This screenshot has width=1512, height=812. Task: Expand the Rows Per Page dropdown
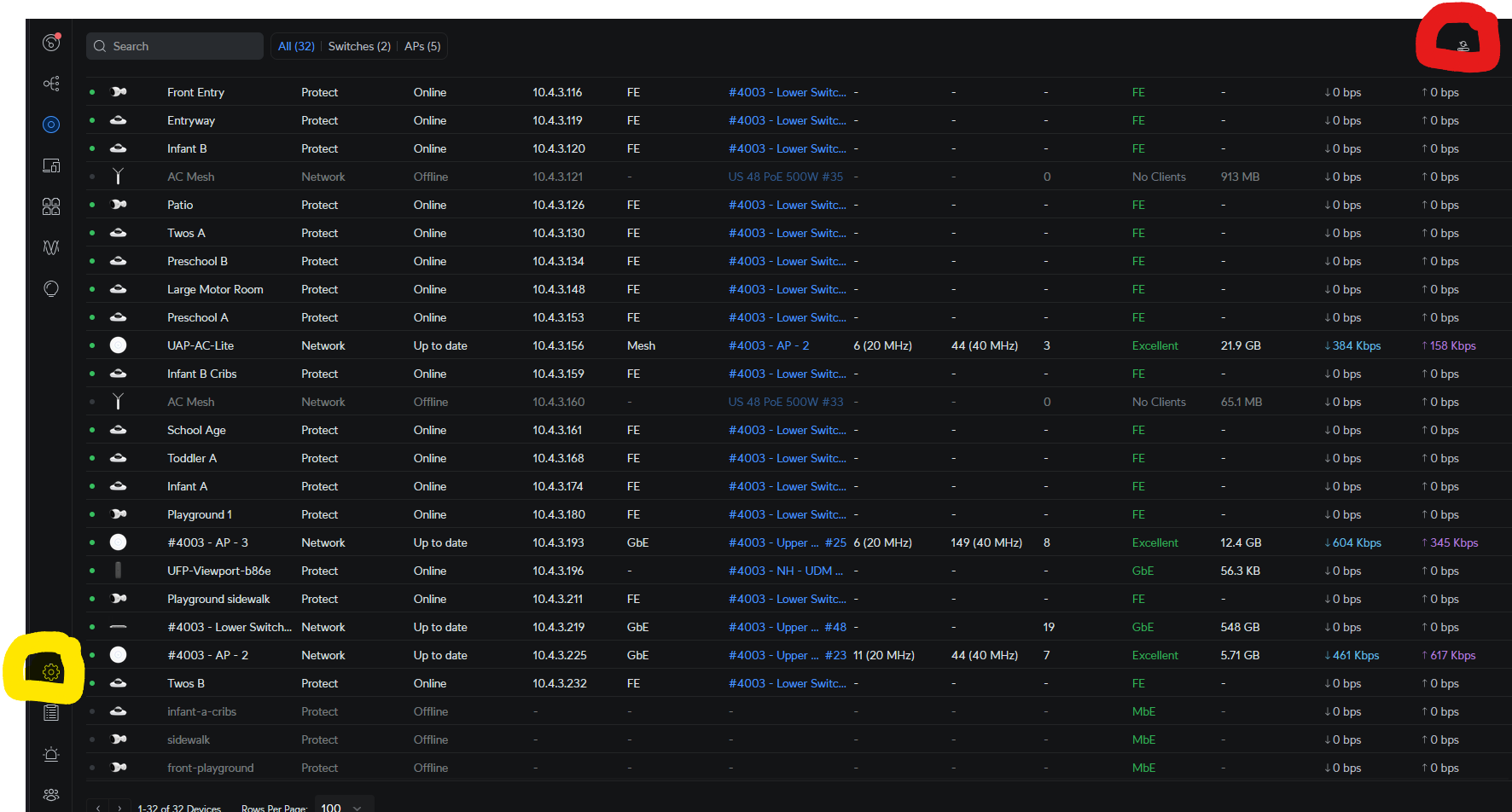(342, 807)
